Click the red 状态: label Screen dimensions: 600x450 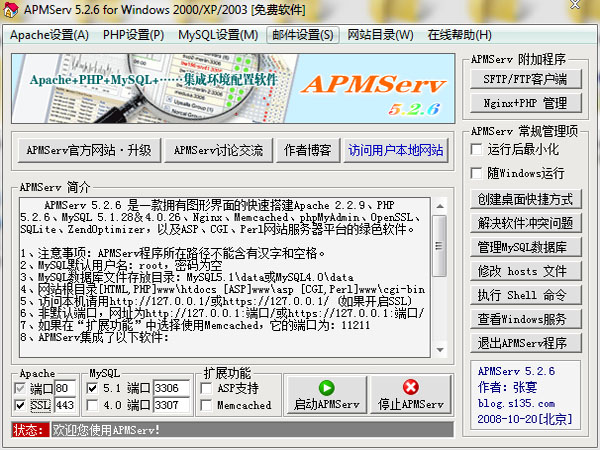[x=31, y=430]
